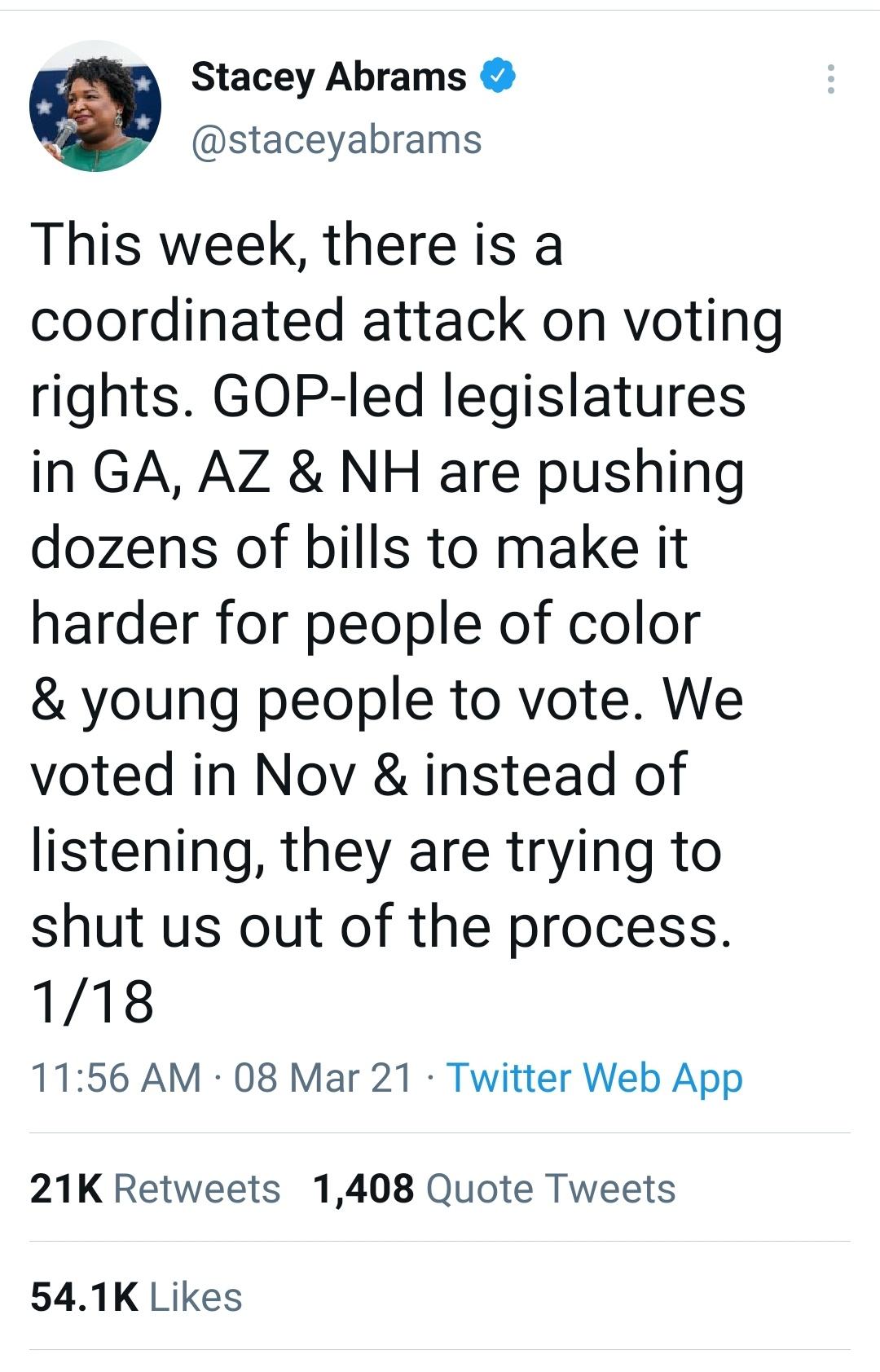This screenshot has width=880, height=1372.
Task: Click the "harder for people of color" line
Action: pyautogui.click(x=365, y=623)
